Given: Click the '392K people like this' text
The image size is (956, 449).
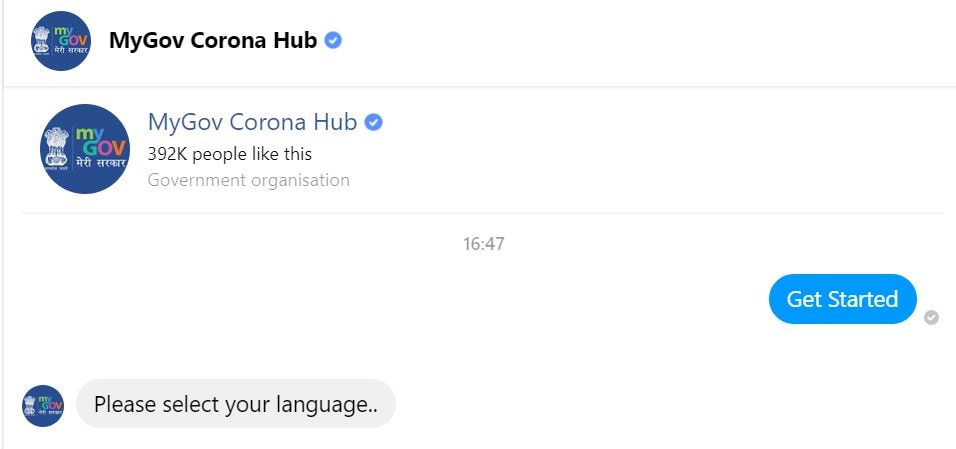Looking at the screenshot, I should pos(229,154).
